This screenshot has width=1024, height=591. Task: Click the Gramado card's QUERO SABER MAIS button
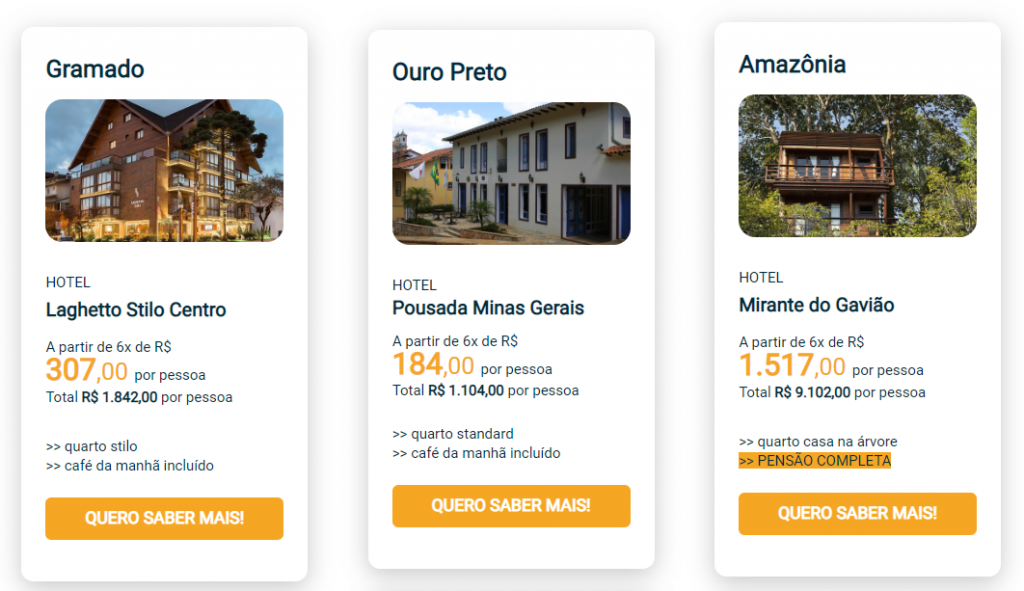tap(164, 518)
